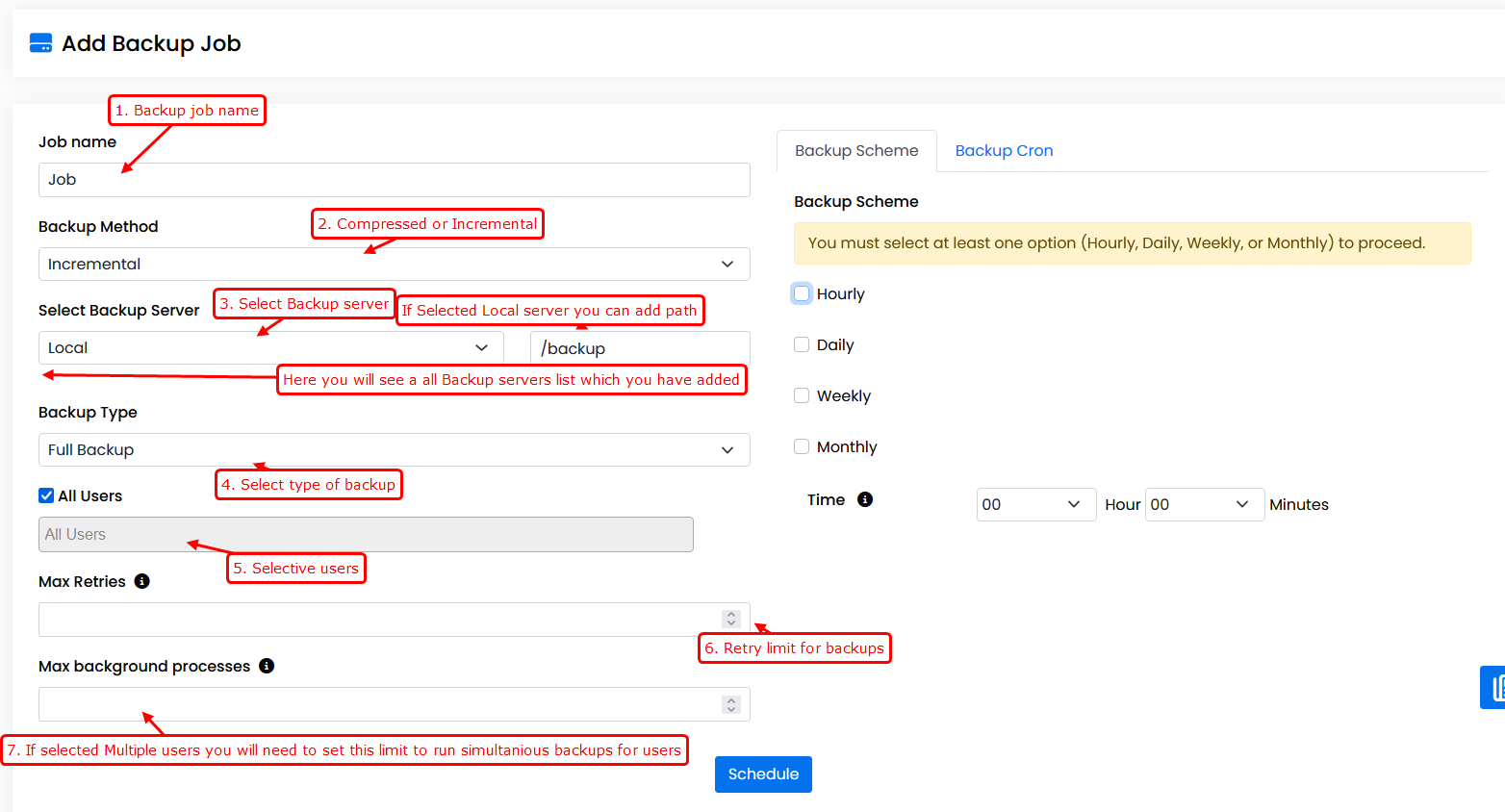The image size is (1505, 812).
Task: Click the Max background processes info icon
Action: [x=267, y=666]
